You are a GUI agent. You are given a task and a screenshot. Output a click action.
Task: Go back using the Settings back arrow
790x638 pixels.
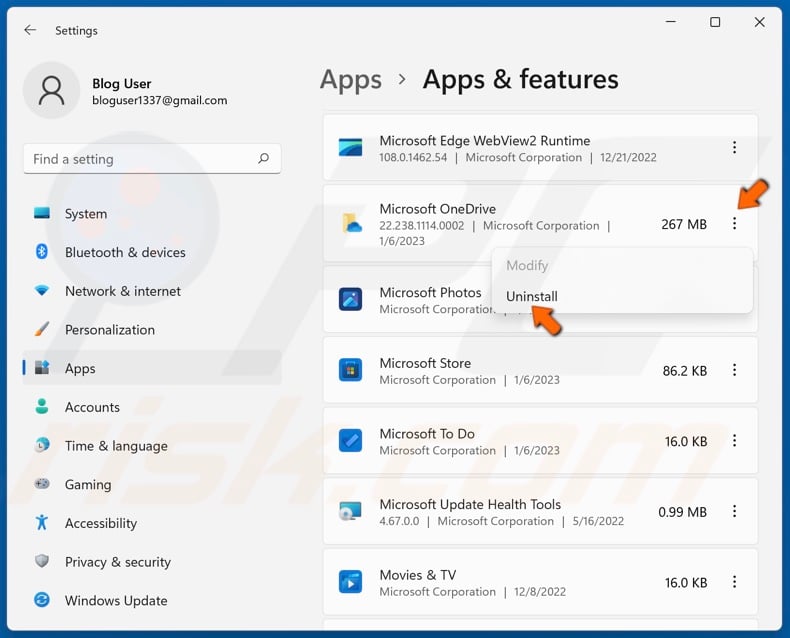point(30,30)
